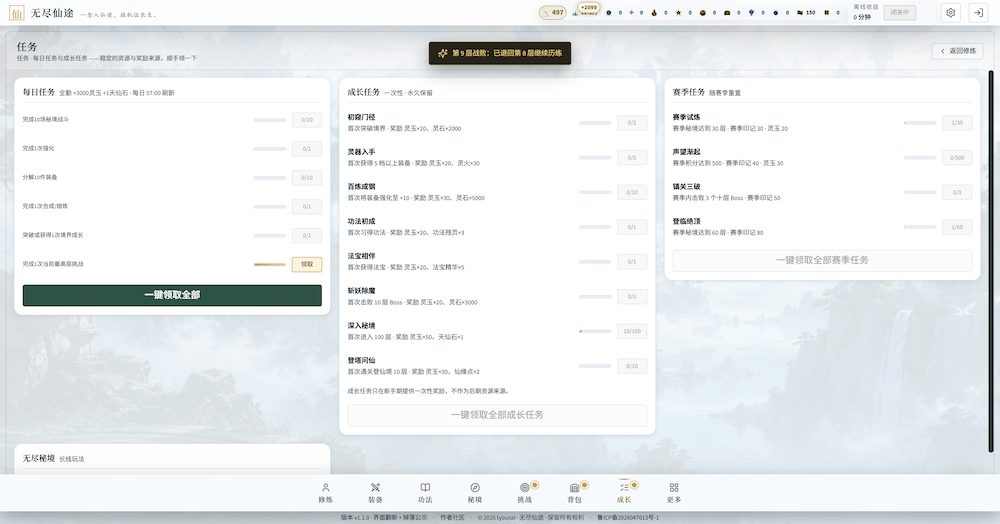Open the 作者社区 footer link
Viewport: 1000px width, 524px height.
[x=452, y=518]
